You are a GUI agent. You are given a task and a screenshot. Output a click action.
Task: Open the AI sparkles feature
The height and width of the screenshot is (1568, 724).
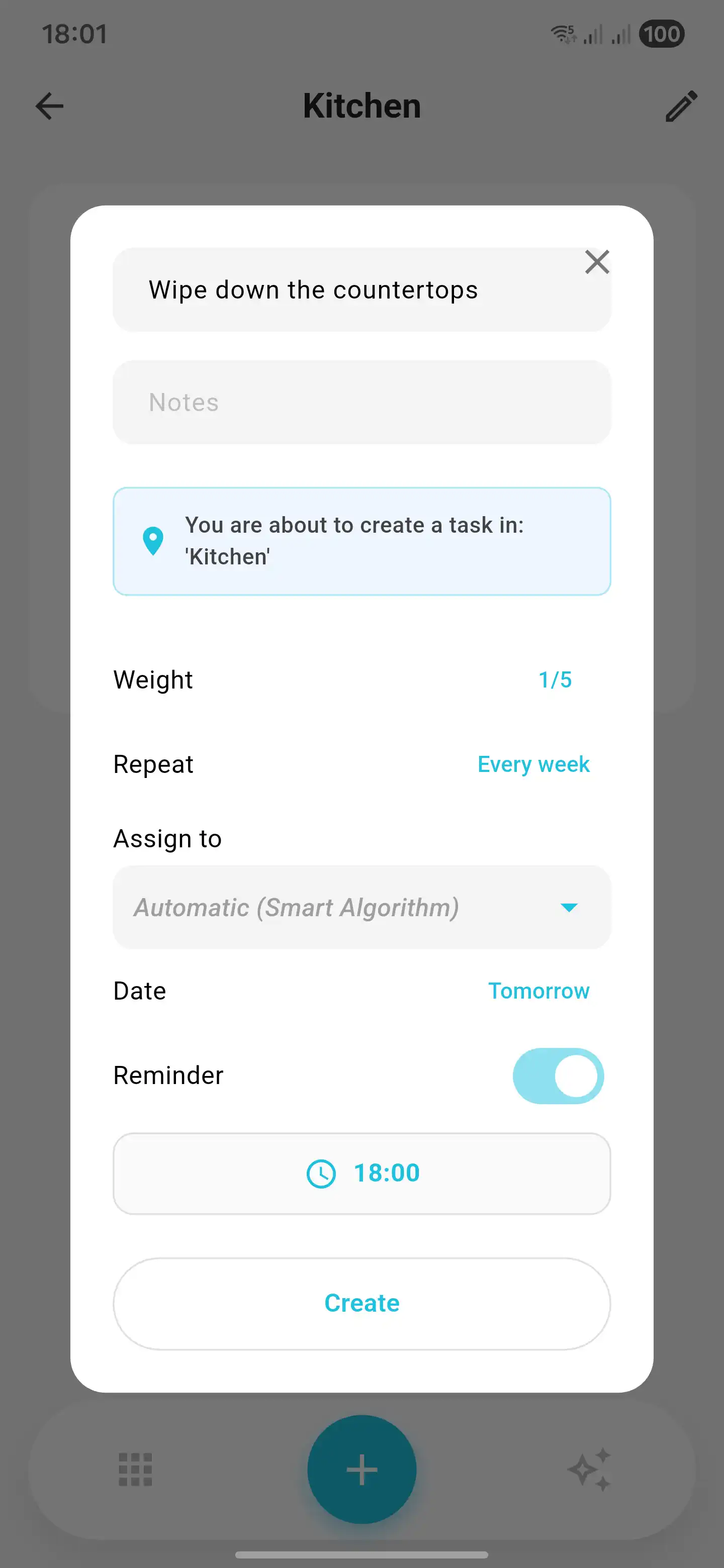[x=591, y=1469]
